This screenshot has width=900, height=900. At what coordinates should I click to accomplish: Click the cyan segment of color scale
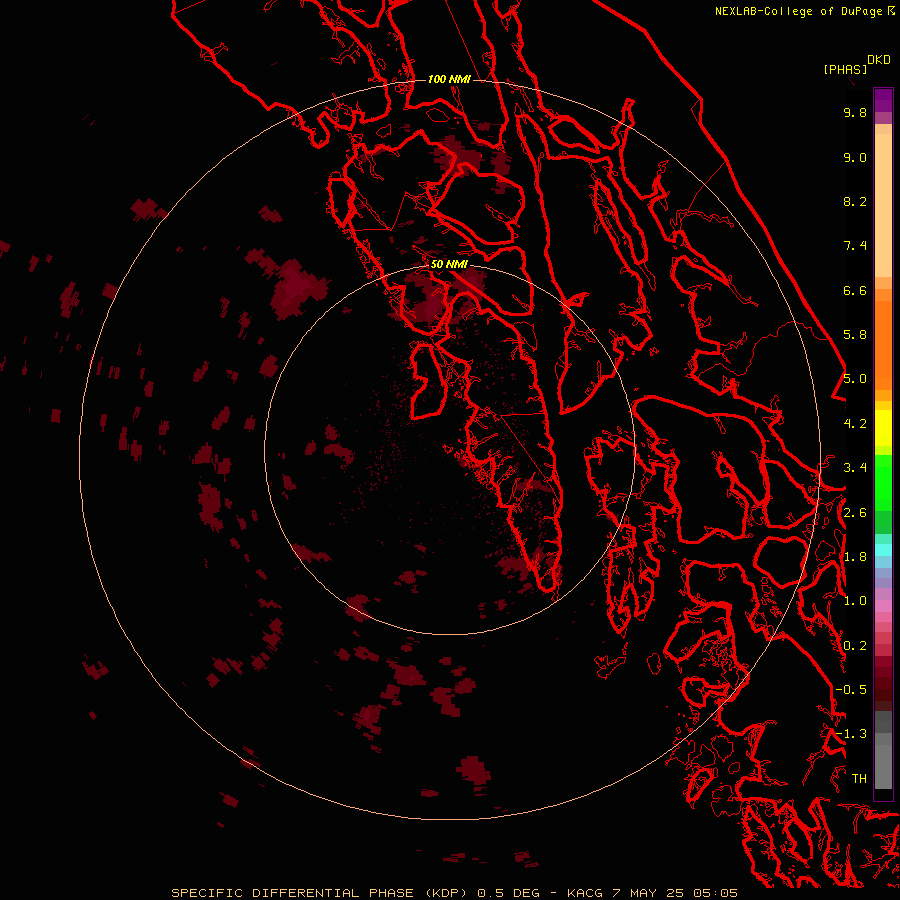[x=883, y=550]
